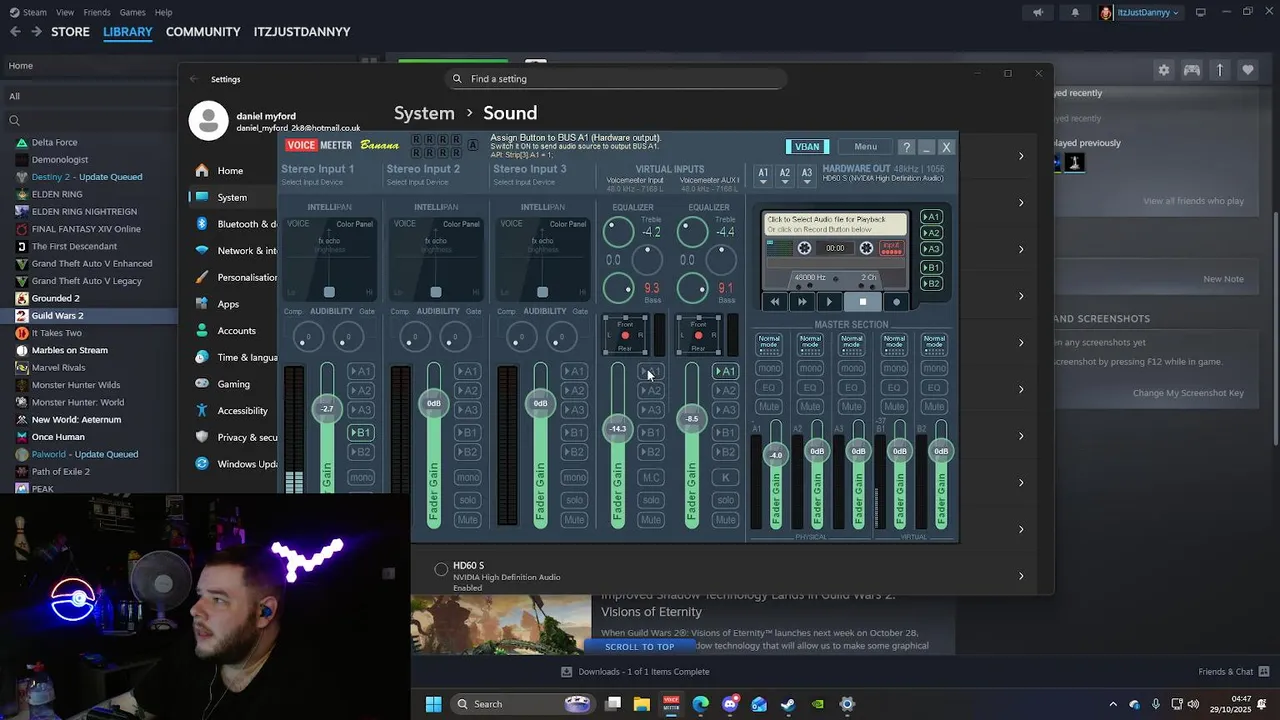Rewind the Voicemeeter cassette recorder
The width and height of the screenshot is (1280, 720).
coord(774,301)
